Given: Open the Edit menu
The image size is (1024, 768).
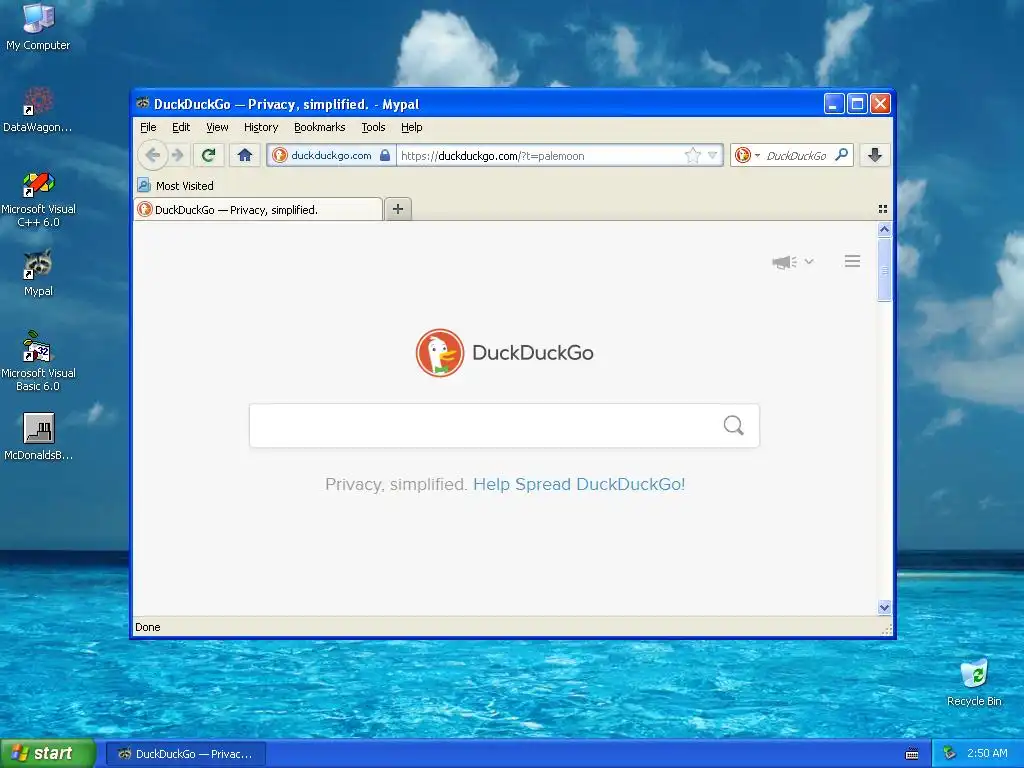Looking at the screenshot, I should point(181,127).
